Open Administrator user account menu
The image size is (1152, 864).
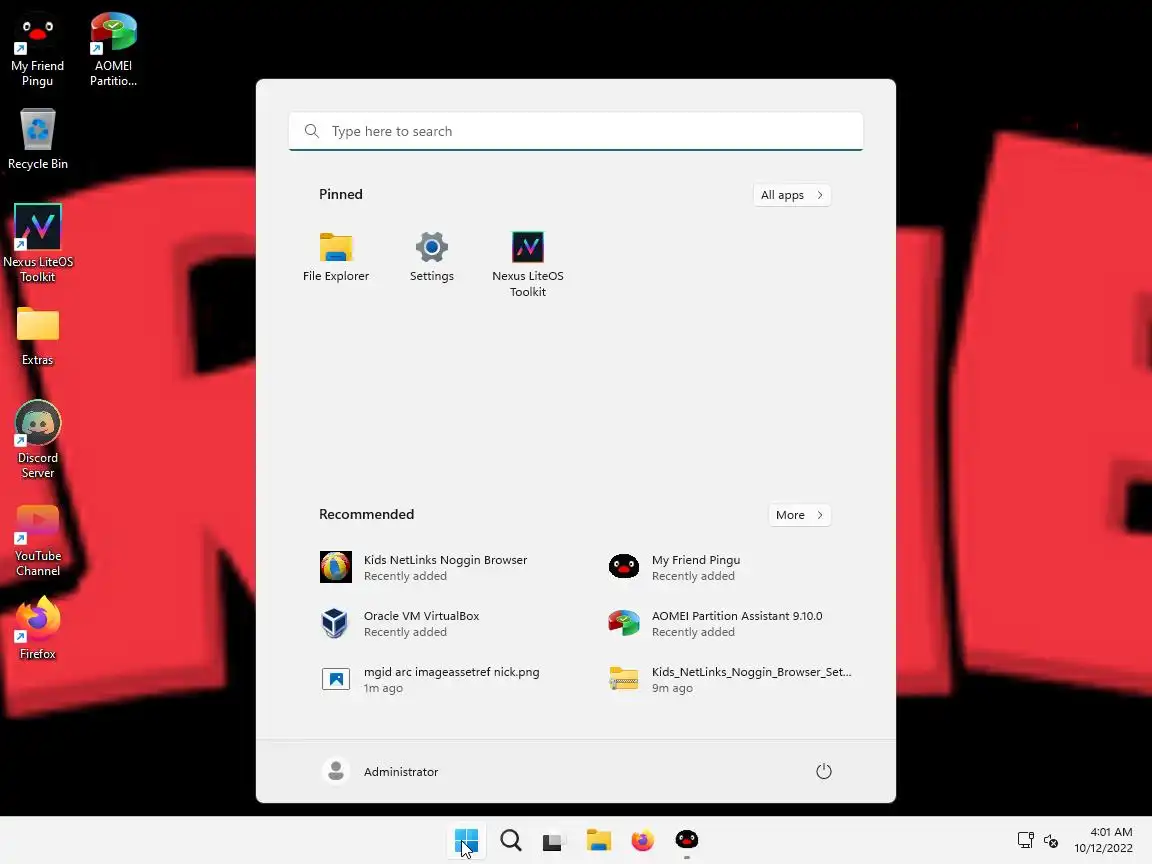[x=381, y=771]
